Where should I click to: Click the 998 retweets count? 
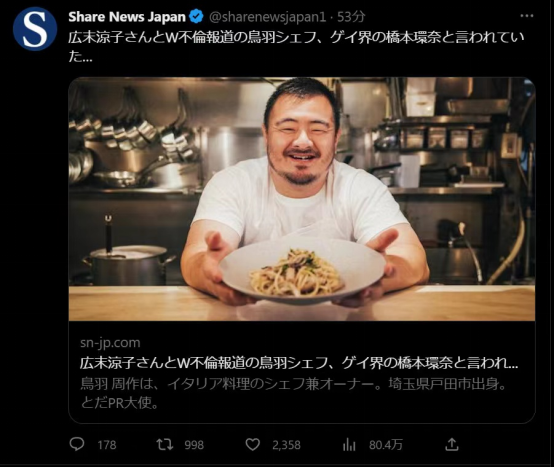(x=194, y=445)
